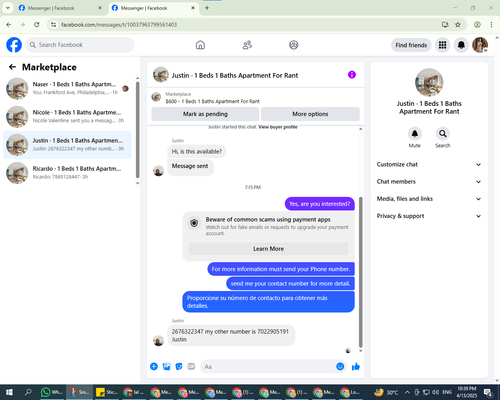This screenshot has width=500, height=400.
Task: Open a new browser tab
Action: pyautogui.click(x=207, y=8)
